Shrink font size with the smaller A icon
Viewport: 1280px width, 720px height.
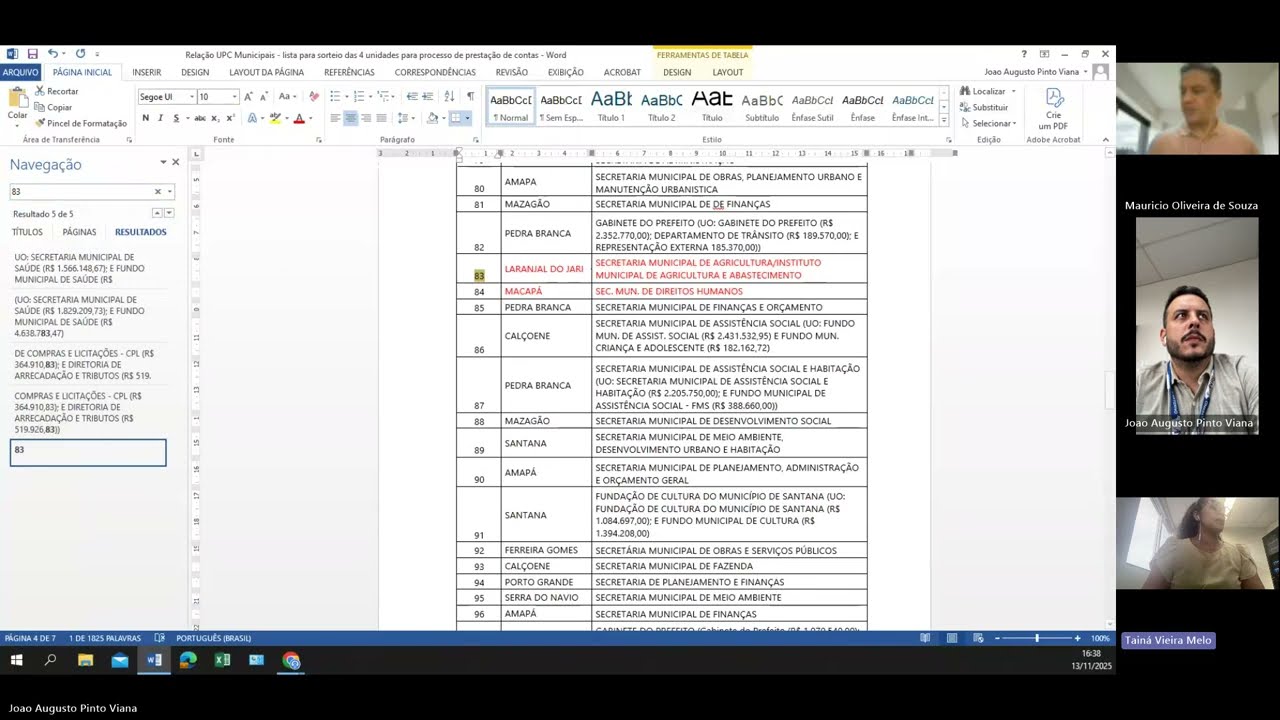point(263,97)
